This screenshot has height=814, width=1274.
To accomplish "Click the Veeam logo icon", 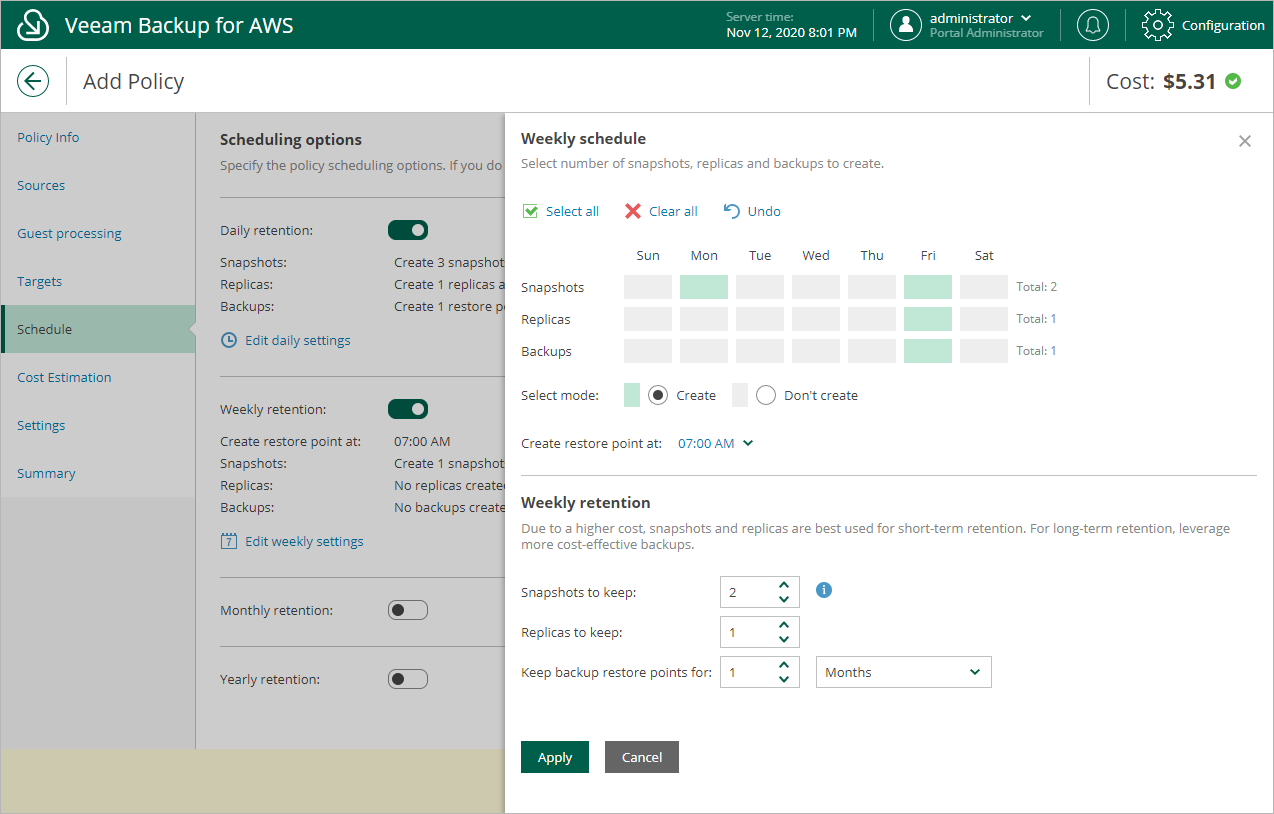I will click(x=34, y=25).
